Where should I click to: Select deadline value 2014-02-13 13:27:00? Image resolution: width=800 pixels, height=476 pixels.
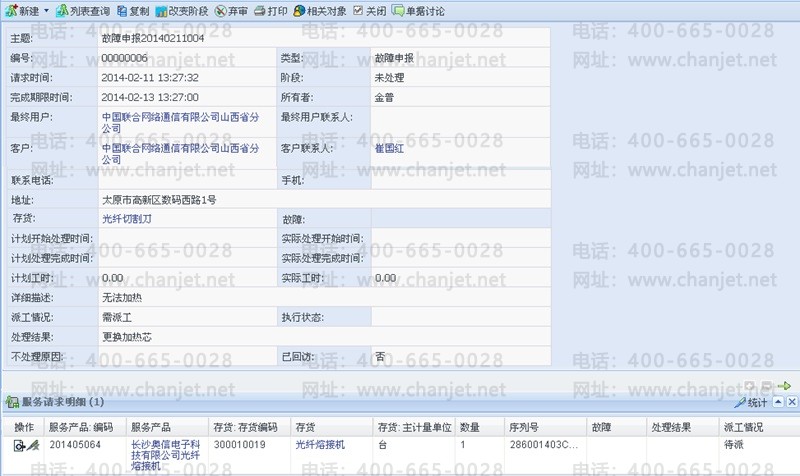(150, 97)
